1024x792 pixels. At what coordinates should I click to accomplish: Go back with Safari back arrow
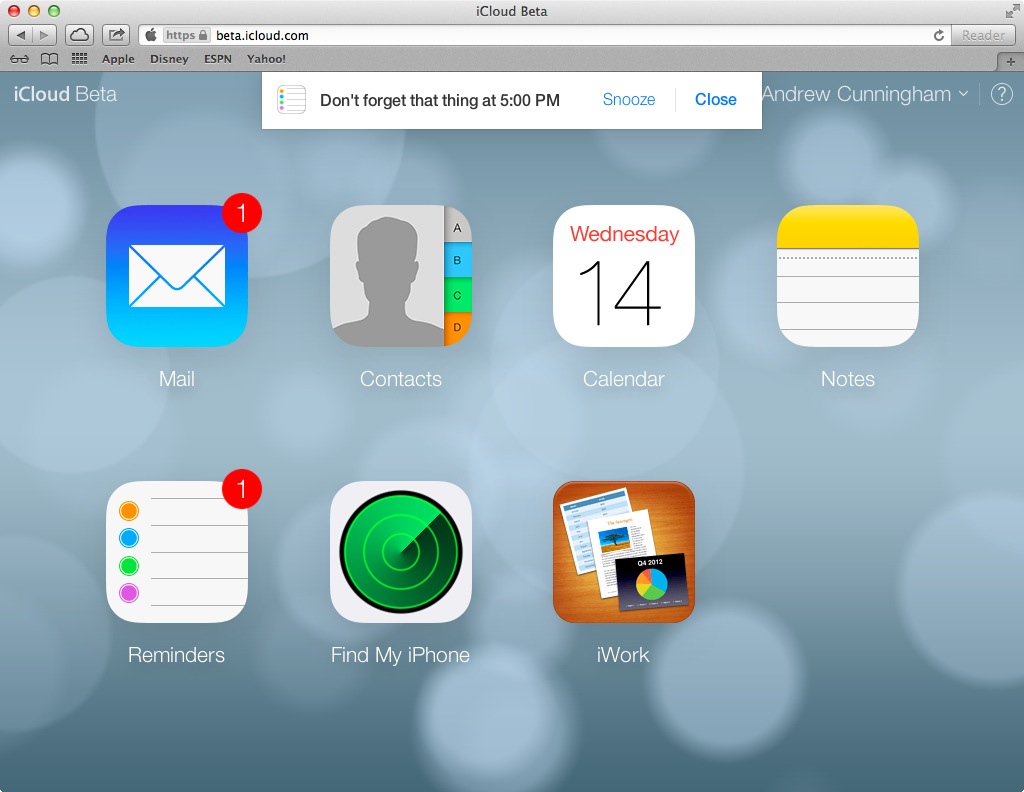click(20, 35)
